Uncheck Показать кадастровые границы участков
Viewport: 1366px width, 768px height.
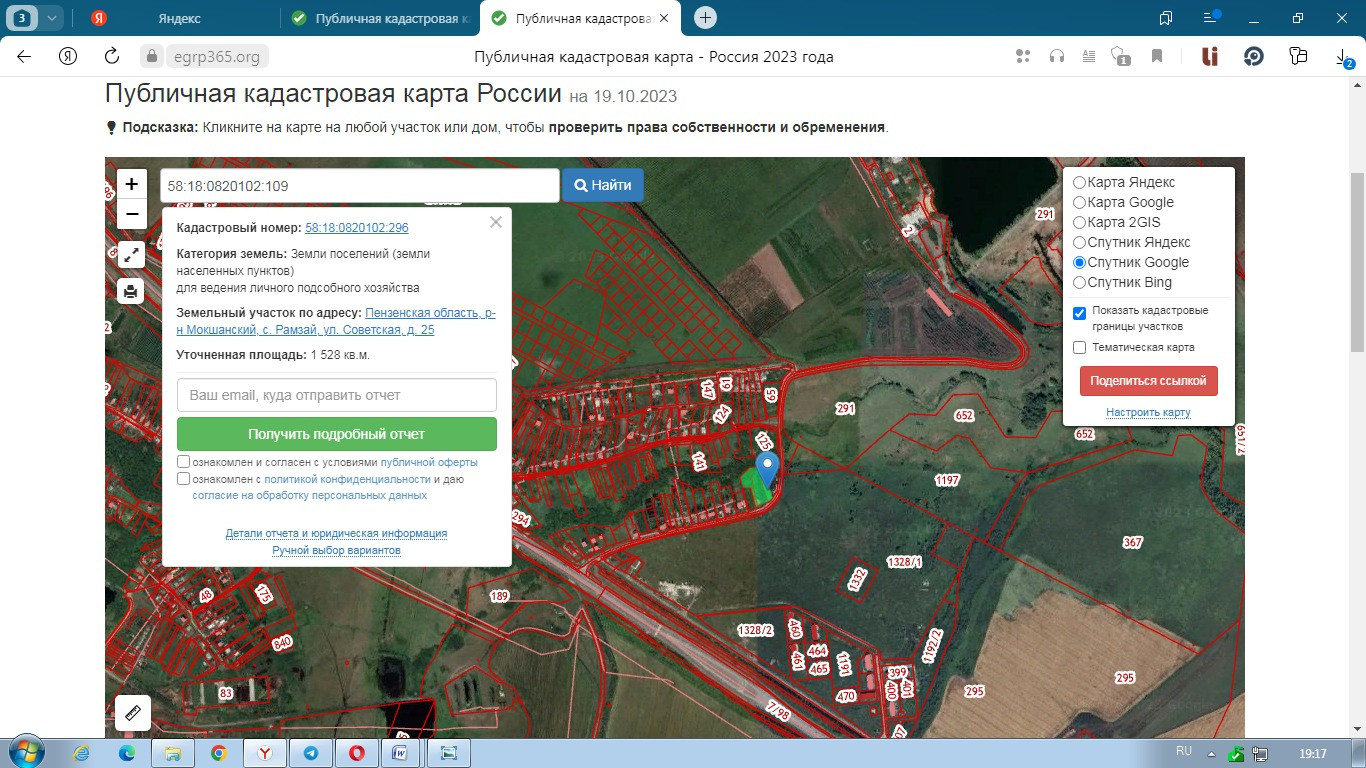[1079, 313]
